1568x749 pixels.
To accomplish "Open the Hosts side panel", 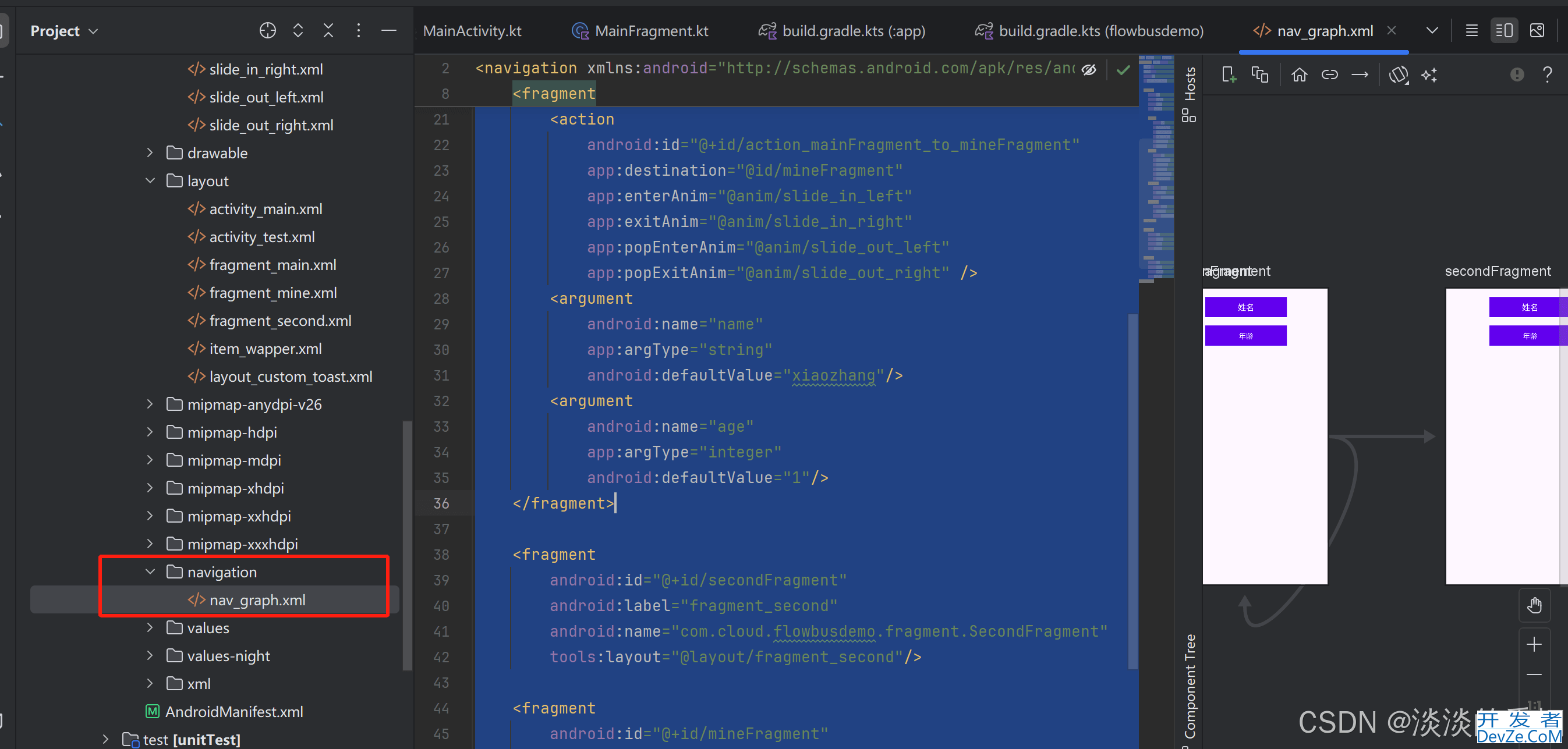I will pyautogui.click(x=1189, y=94).
